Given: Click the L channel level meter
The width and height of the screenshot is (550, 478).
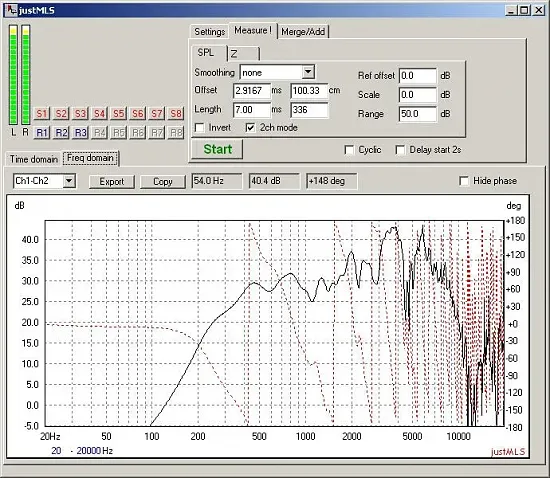Looking at the screenshot, I should click(13, 75).
